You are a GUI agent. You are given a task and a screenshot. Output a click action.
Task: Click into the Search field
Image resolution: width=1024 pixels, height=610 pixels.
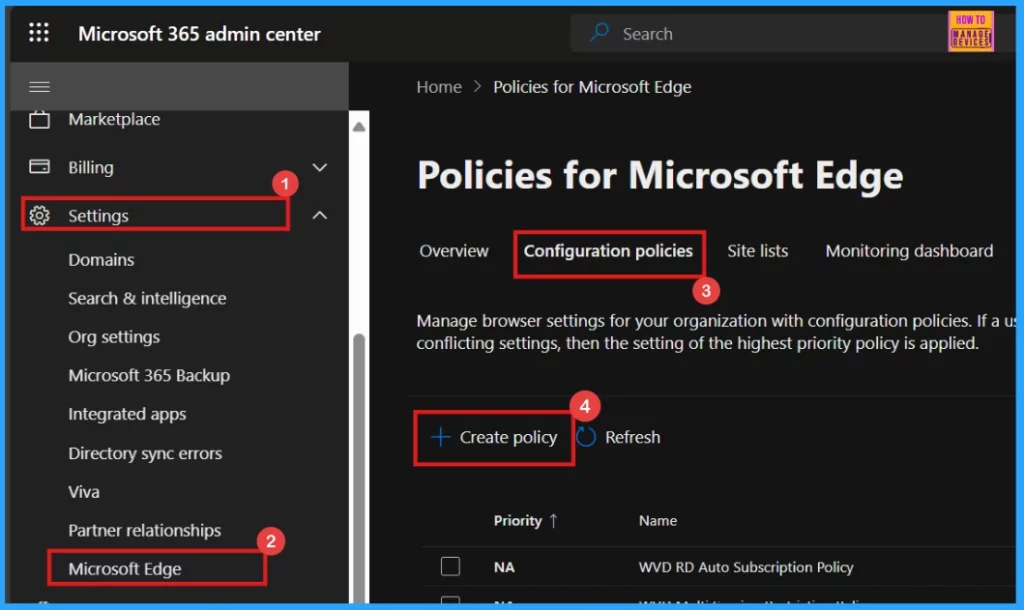click(758, 33)
